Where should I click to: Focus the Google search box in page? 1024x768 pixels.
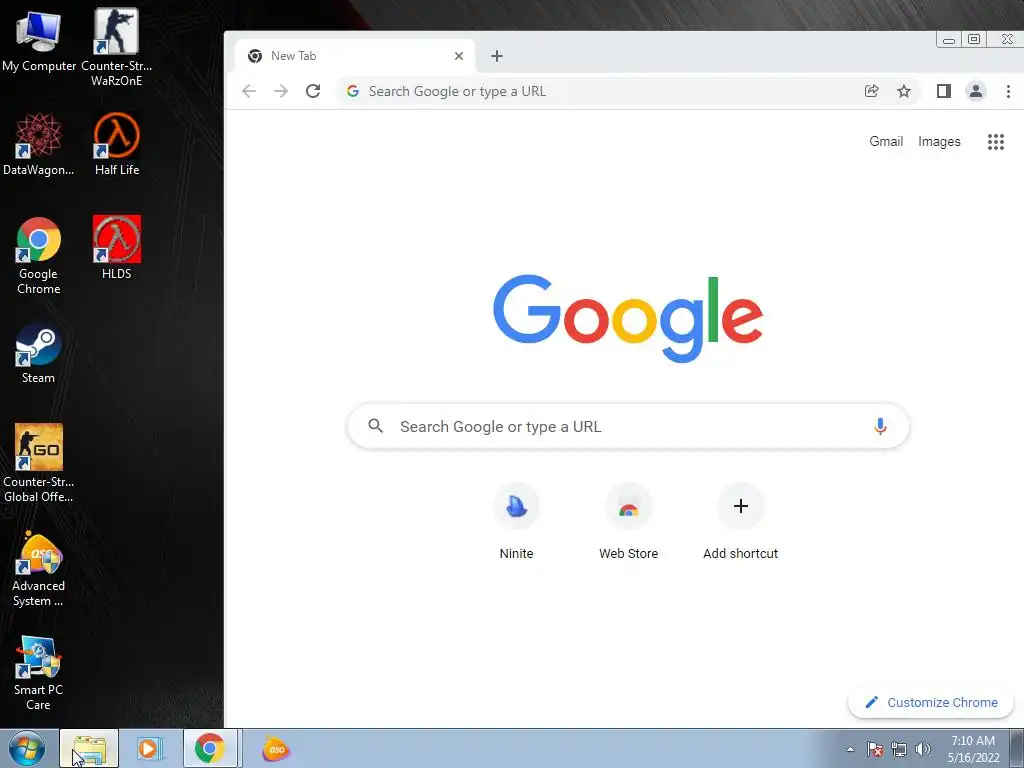[x=628, y=426]
